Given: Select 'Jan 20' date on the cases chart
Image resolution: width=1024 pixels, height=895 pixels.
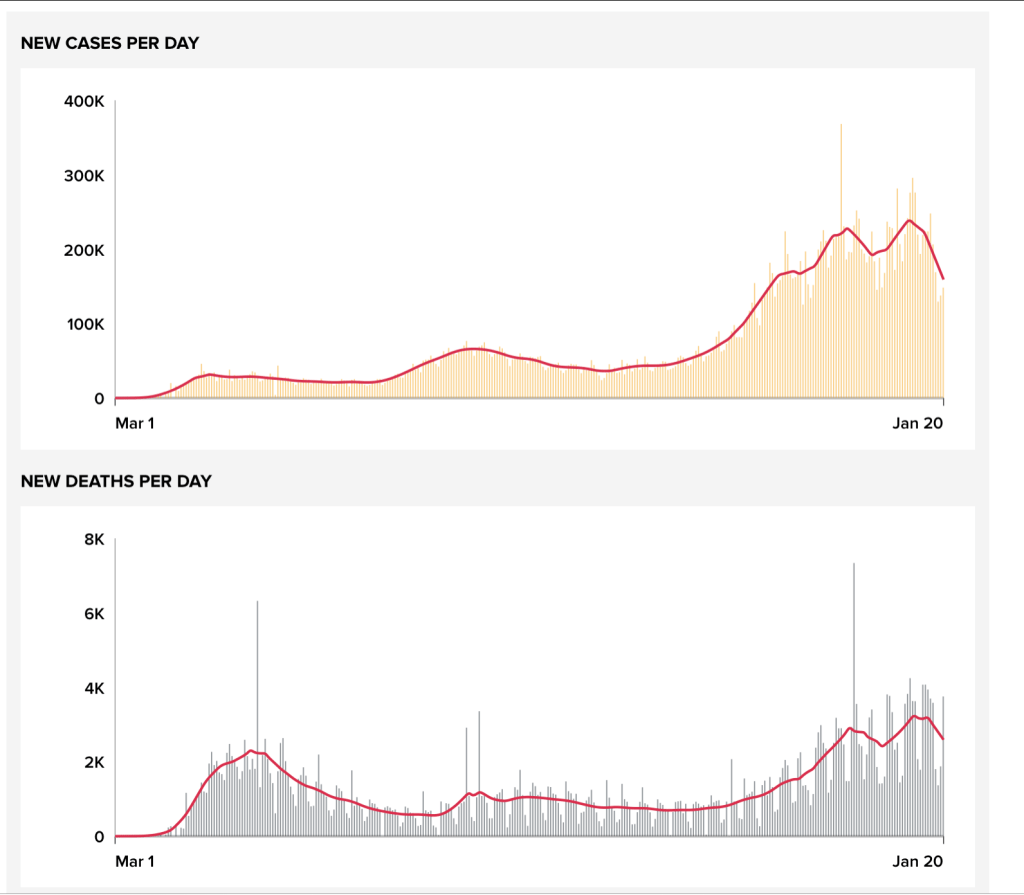Looking at the screenshot, I should [x=918, y=423].
